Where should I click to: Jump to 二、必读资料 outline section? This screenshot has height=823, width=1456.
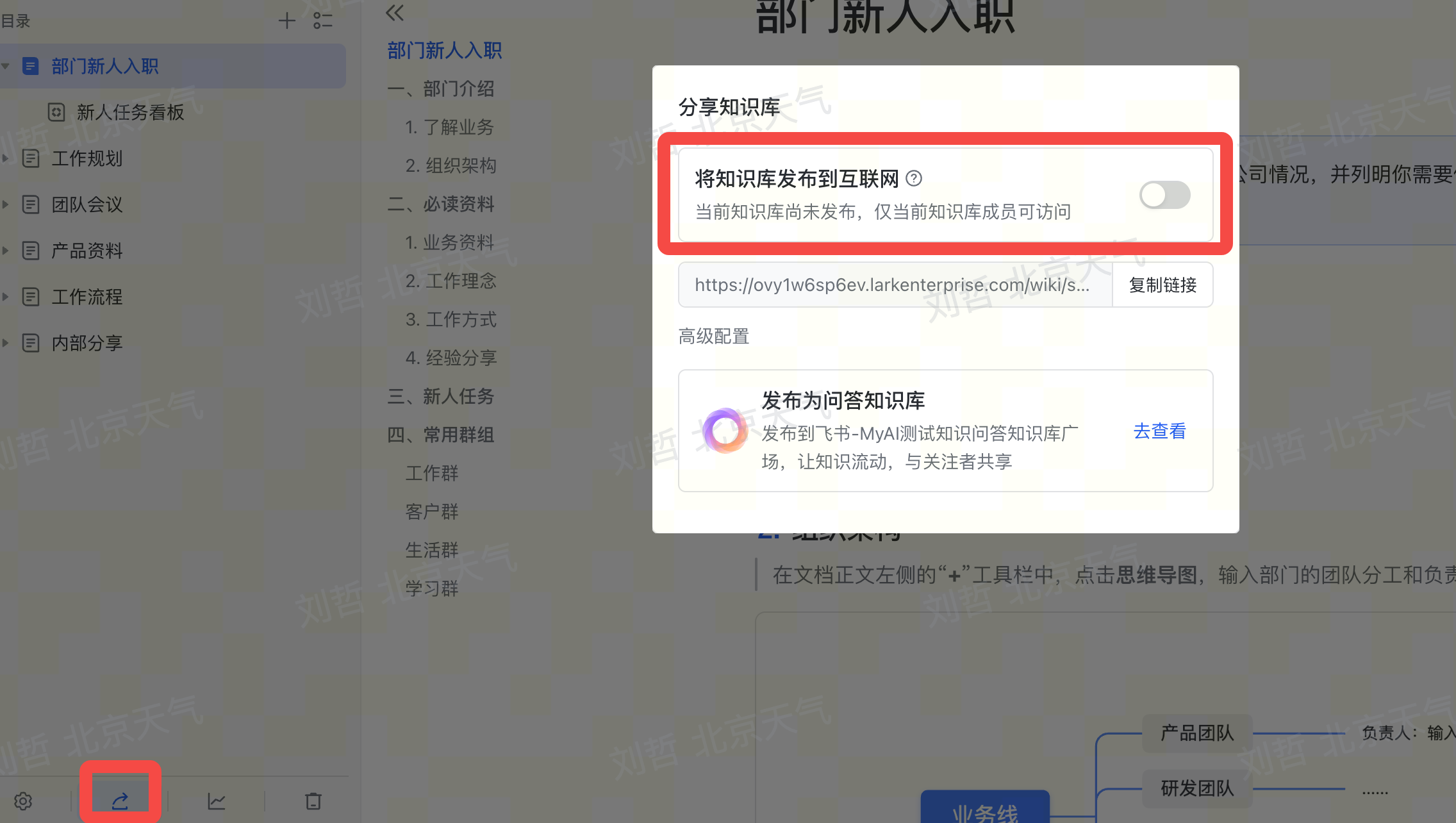point(441,204)
